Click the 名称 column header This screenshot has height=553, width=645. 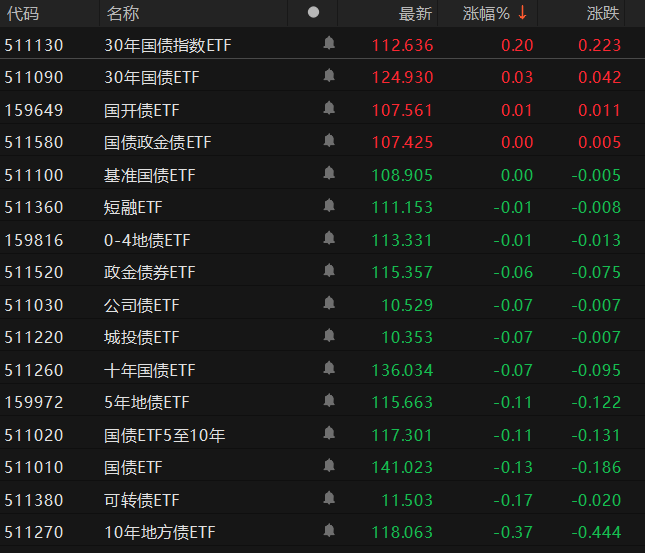pos(123,13)
